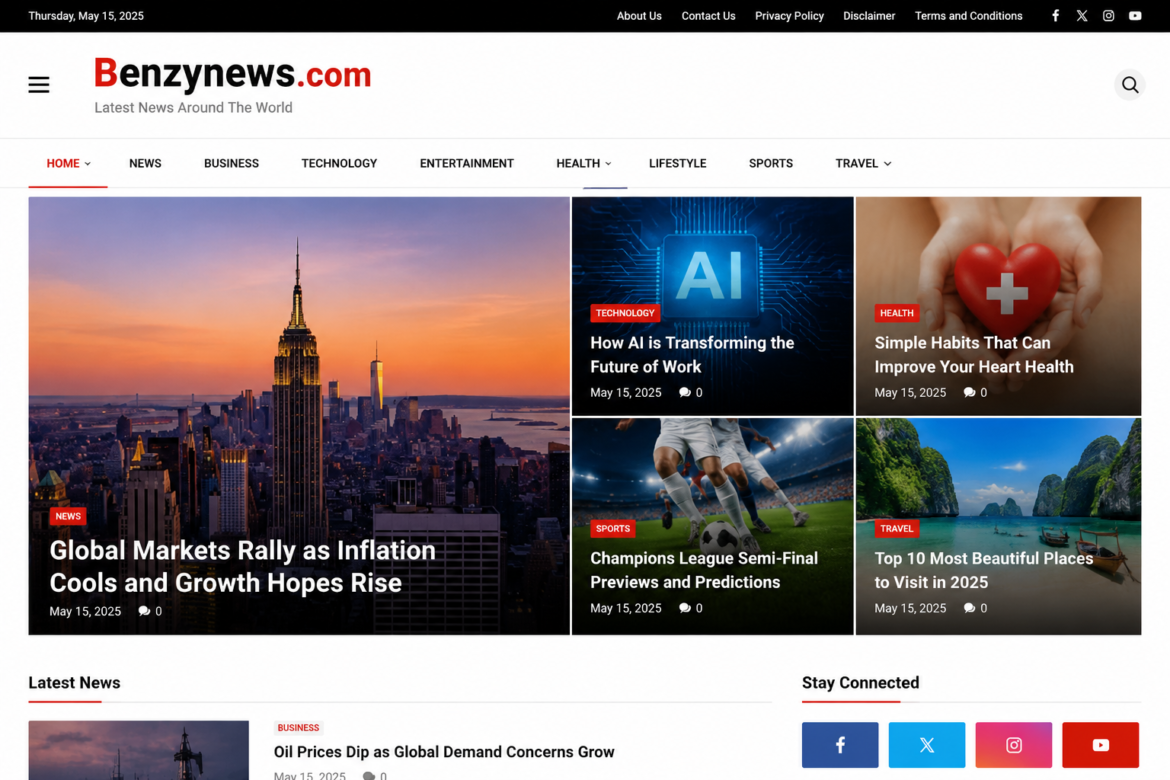
Task: Click YouTube button under Stay Connected
Action: 1101,745
